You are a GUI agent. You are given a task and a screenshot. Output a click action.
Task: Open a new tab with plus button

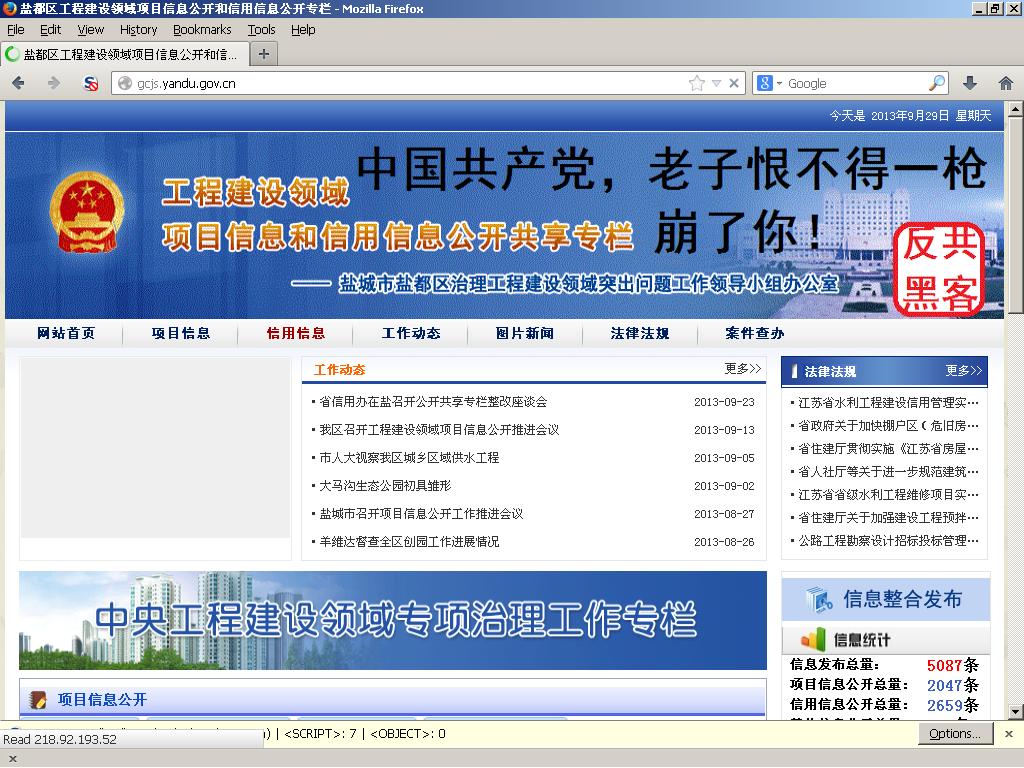pyautogui.click(x=264, y=54)
